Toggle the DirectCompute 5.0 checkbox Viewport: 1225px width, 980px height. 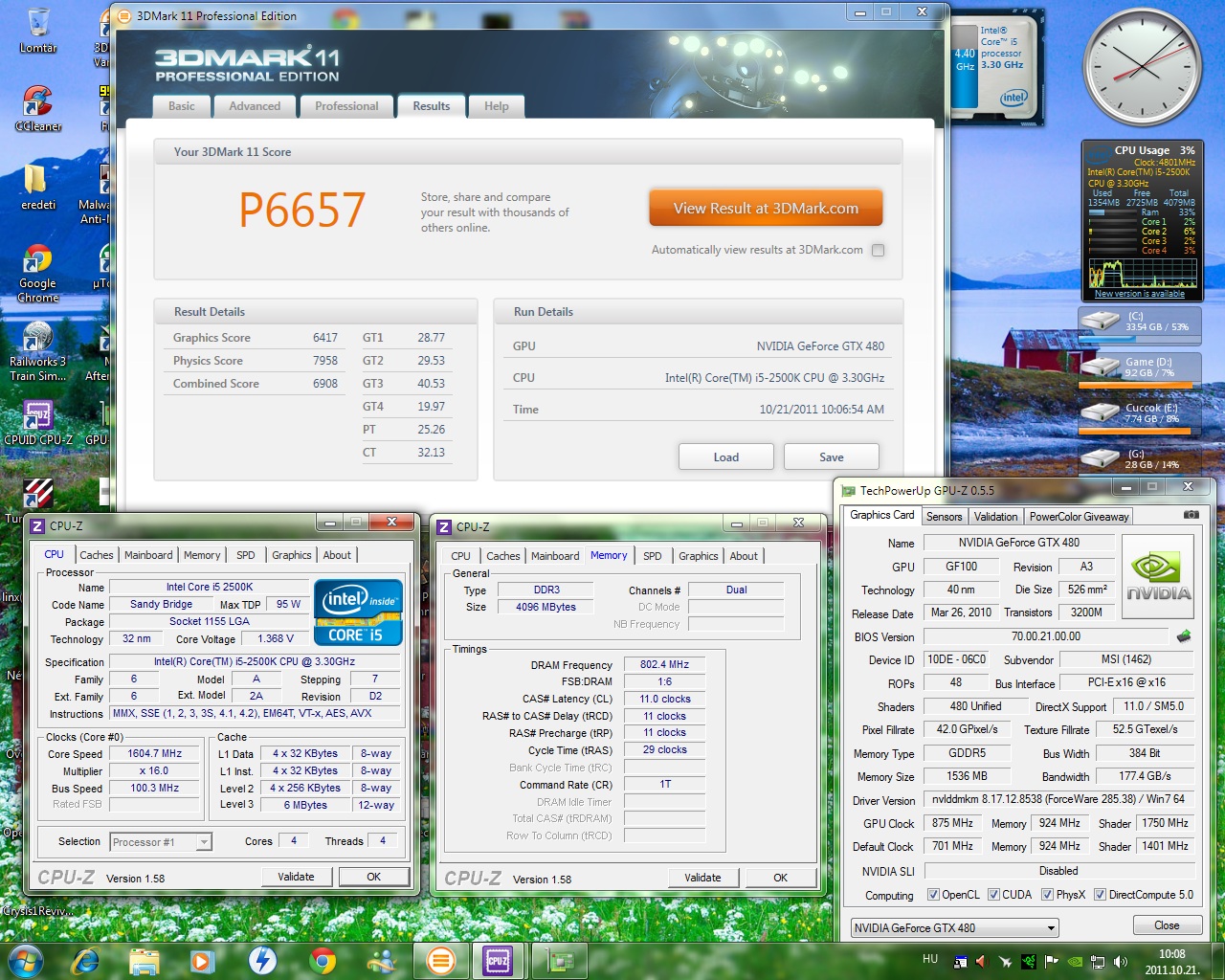pyautogui.click(x=1100, y=895)
